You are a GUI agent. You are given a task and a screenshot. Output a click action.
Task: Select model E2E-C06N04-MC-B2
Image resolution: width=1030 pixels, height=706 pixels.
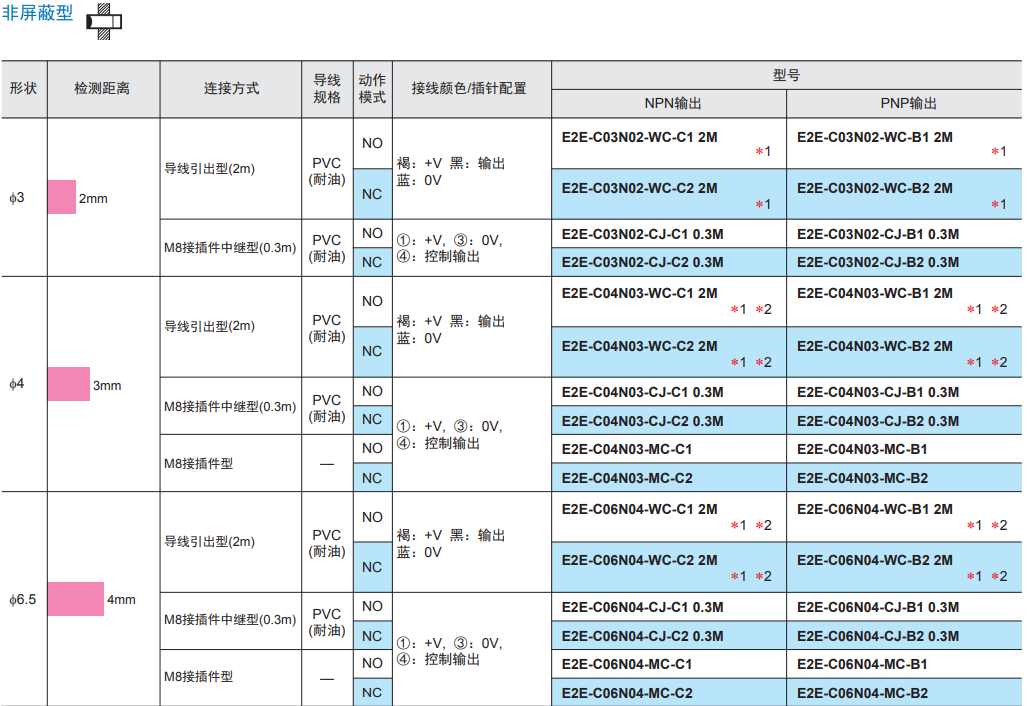(x=862, y=694)
